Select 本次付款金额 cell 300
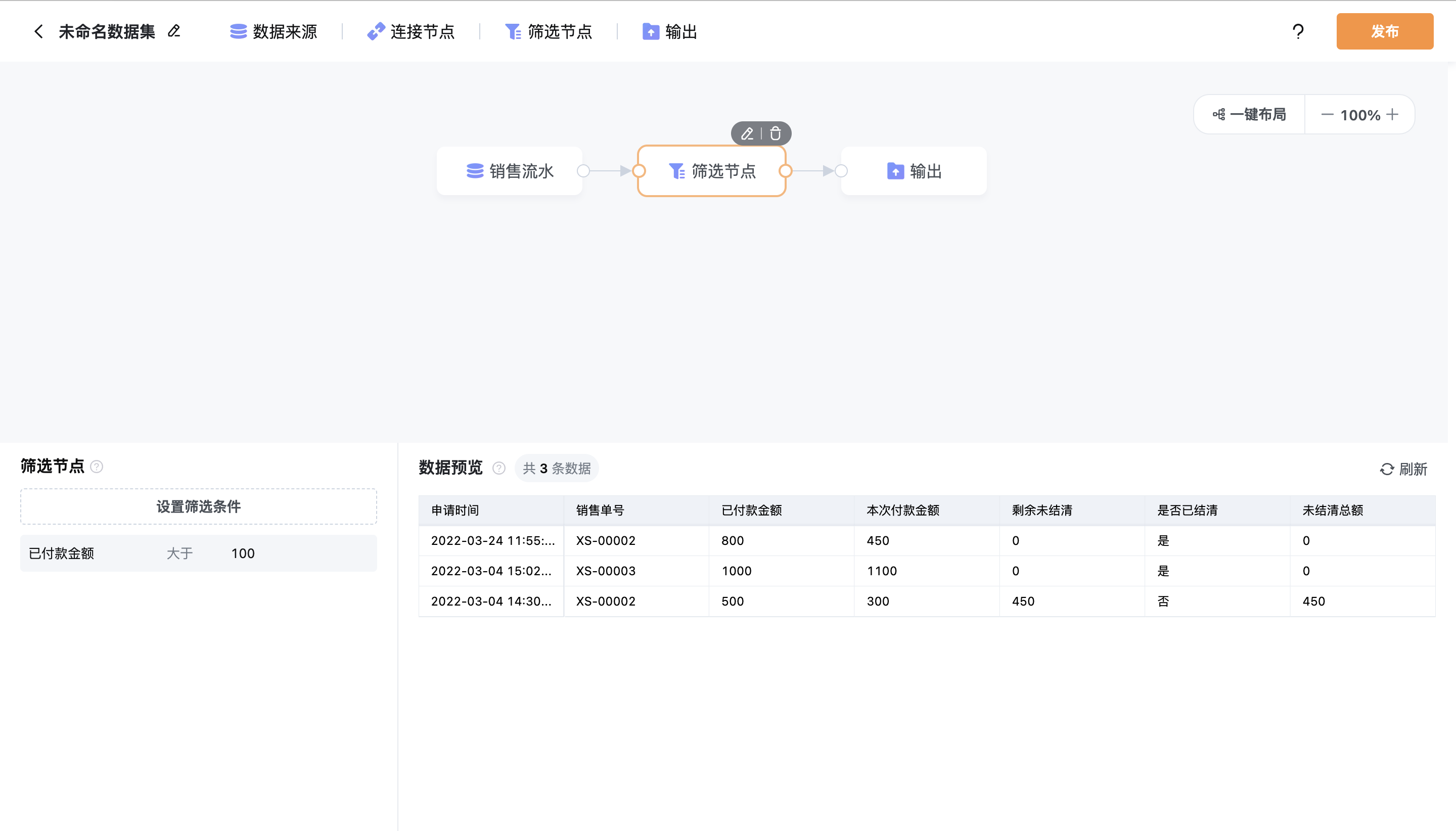 (x=927, y=601)
